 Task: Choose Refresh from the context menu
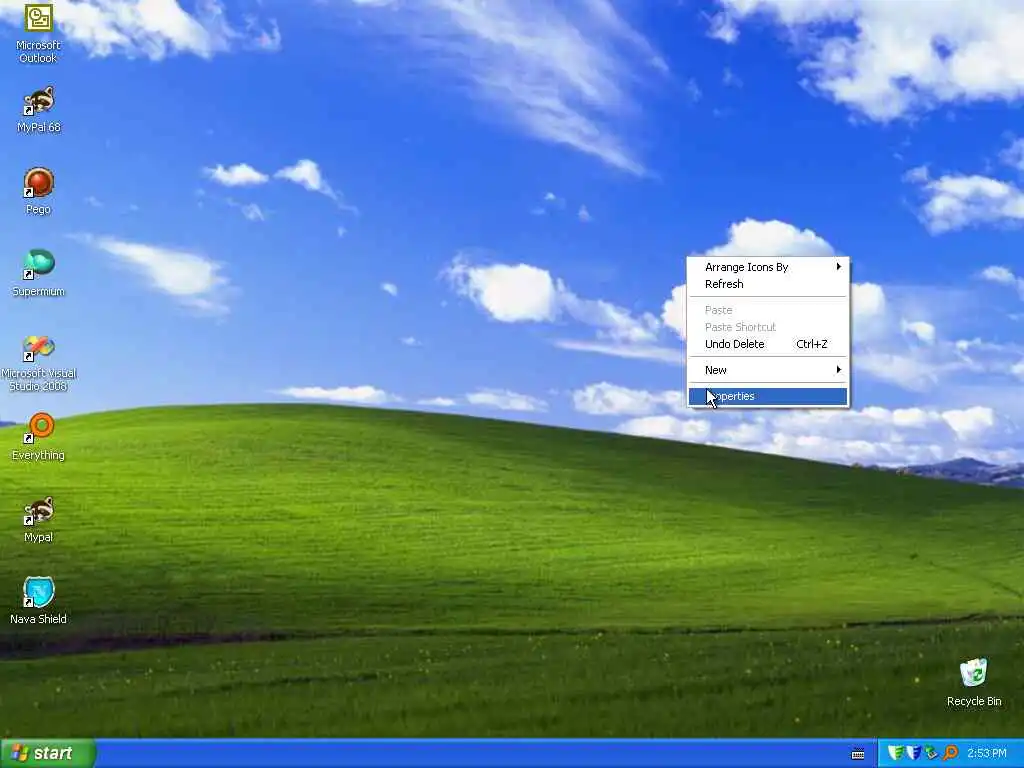[x=768, y=284]
